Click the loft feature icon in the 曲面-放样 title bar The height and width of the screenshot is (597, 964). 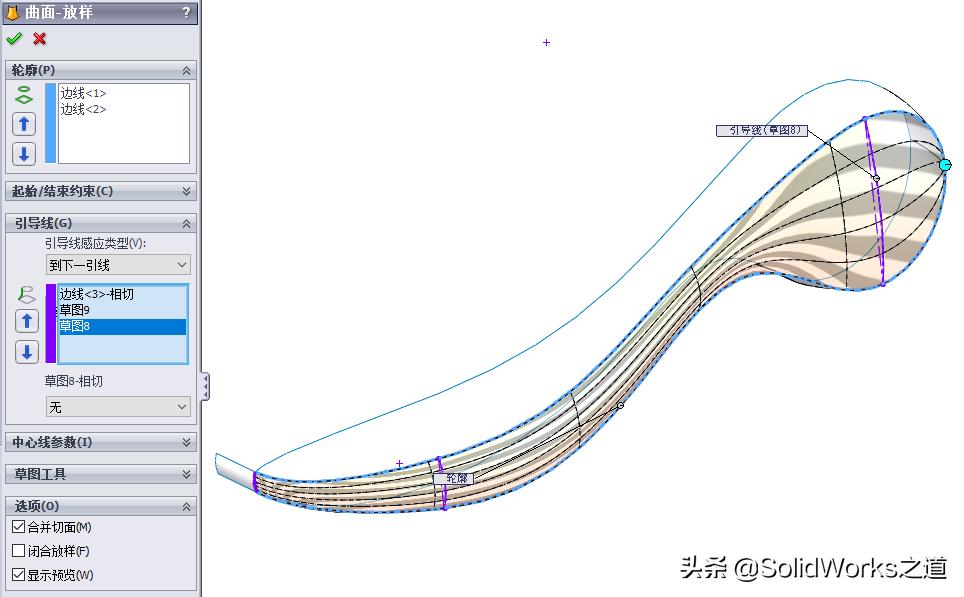point(14,13)
